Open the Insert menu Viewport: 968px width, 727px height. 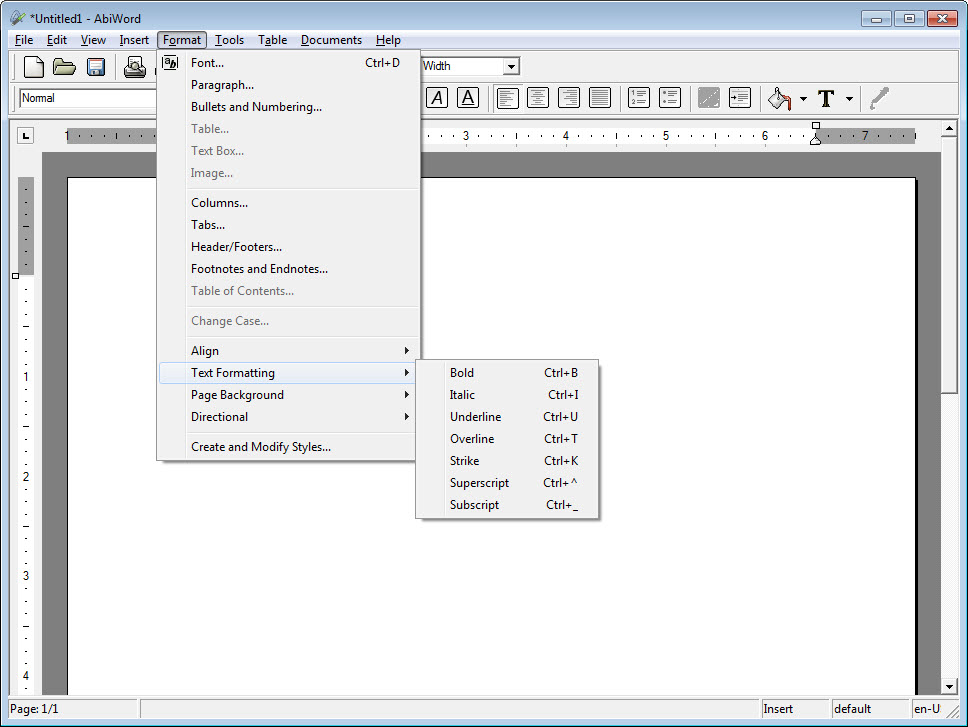point(134,40)
